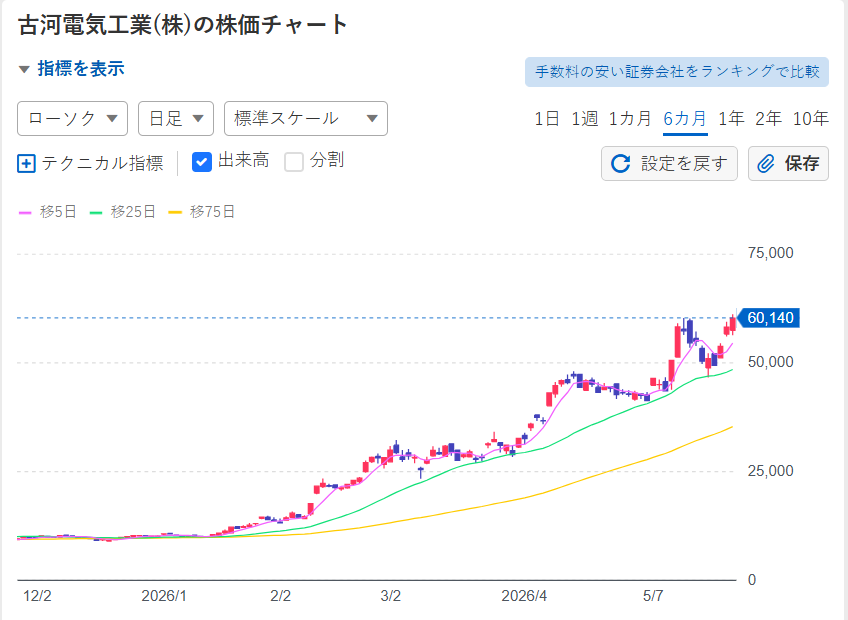Select the 6カ月 period tab
The image size is (848, 620).
[x=685, y=118]
